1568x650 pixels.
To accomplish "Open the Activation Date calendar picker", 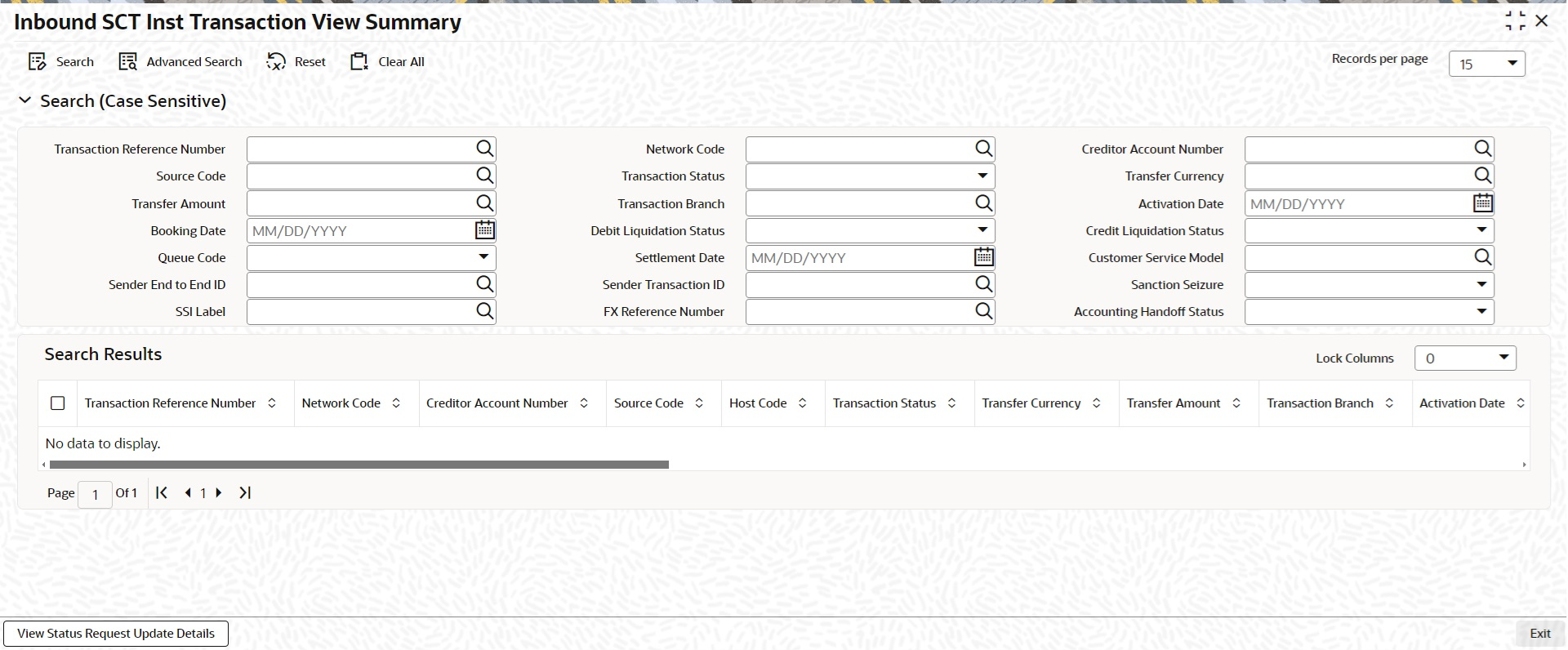I will coord(1483,203).
